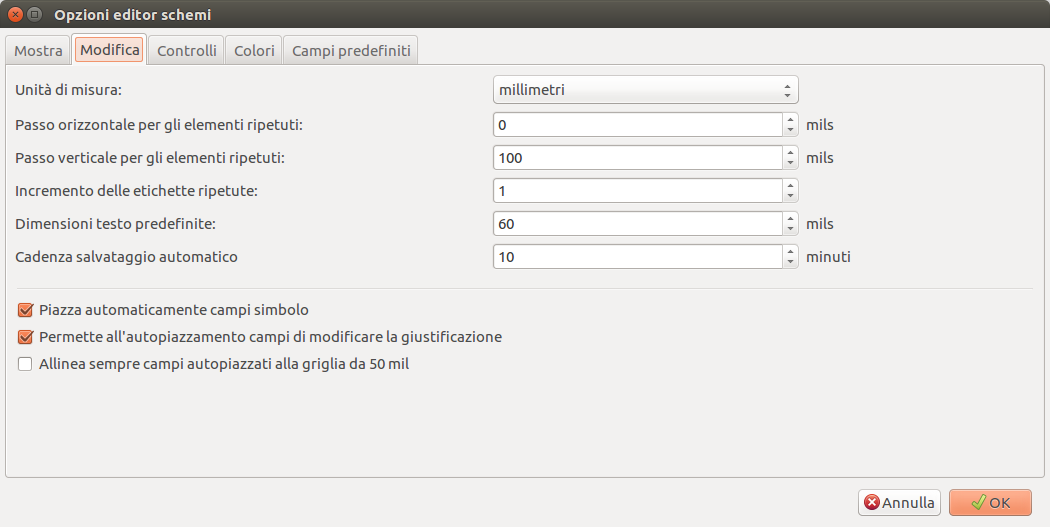The width and height of the screenshot is (1050, 527).
Task: Disable Piazza automaticamente campi simbolo checkbox
Action: (25, 310)
